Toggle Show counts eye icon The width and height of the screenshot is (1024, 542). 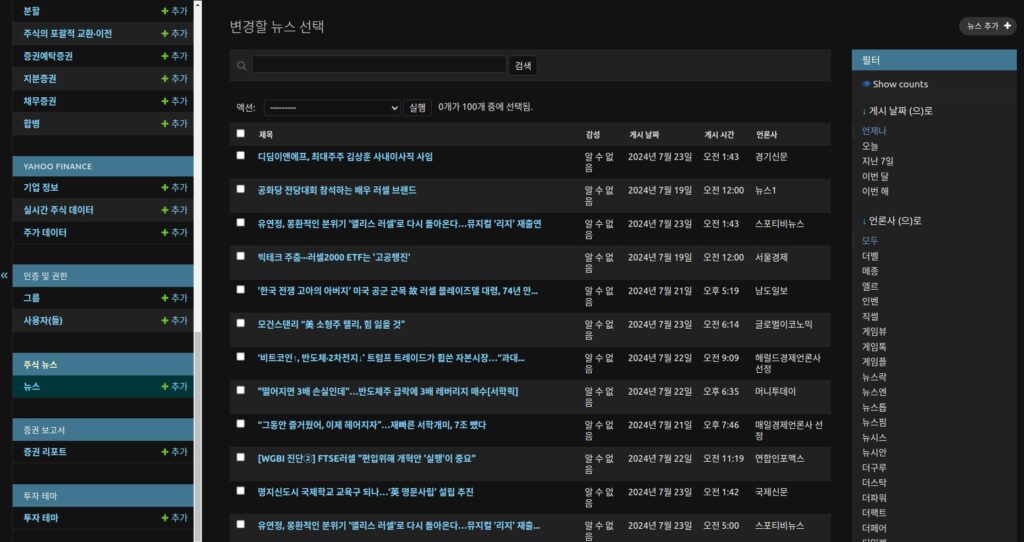coord(867,84)
